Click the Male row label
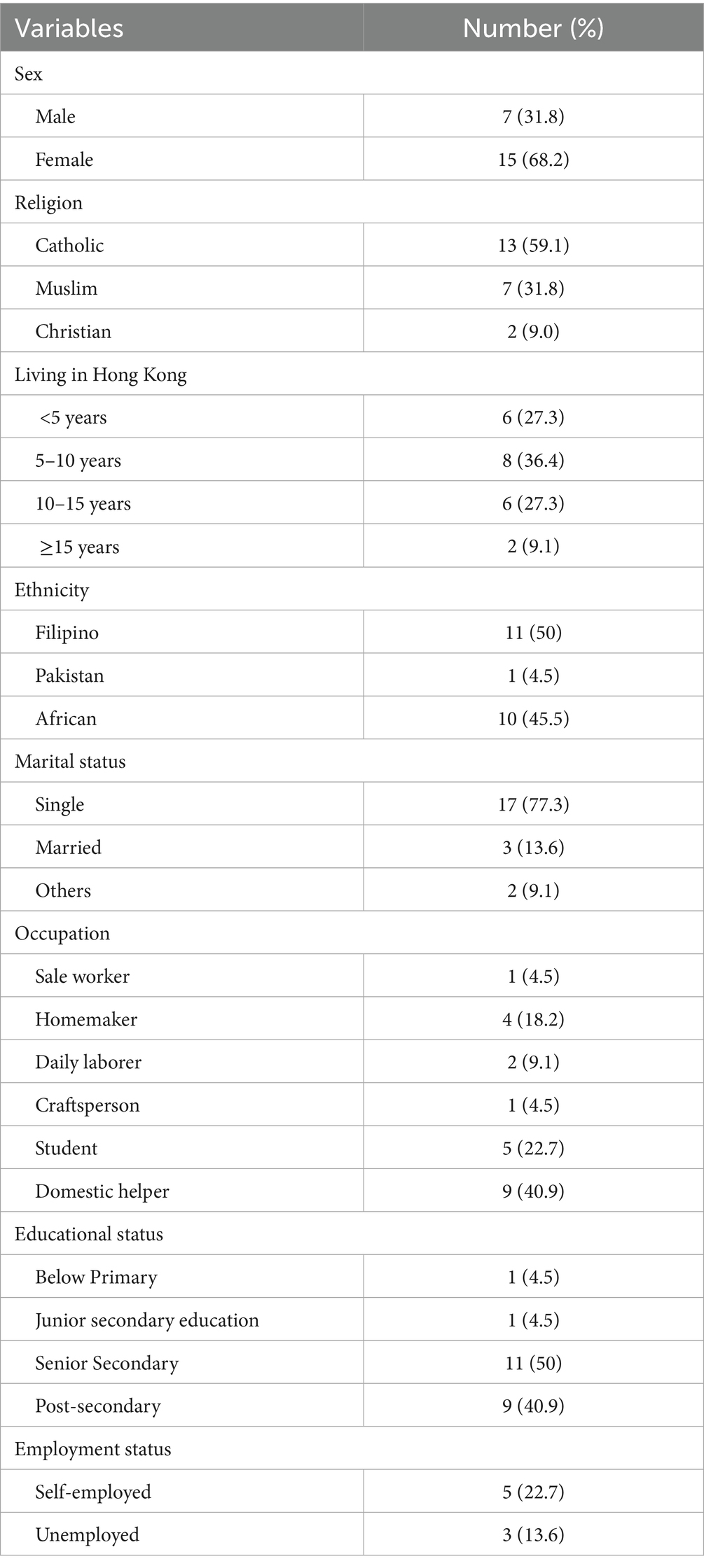 pyautogui.click(x=55, y=116)
